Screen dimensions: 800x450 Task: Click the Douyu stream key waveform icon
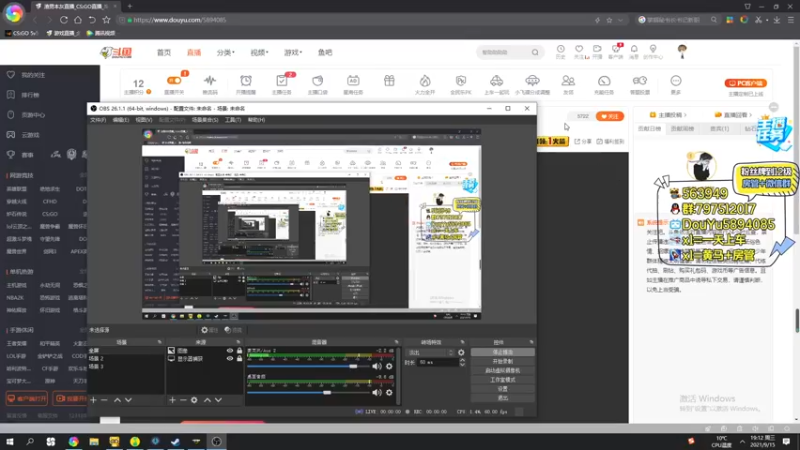pos(210,81)
